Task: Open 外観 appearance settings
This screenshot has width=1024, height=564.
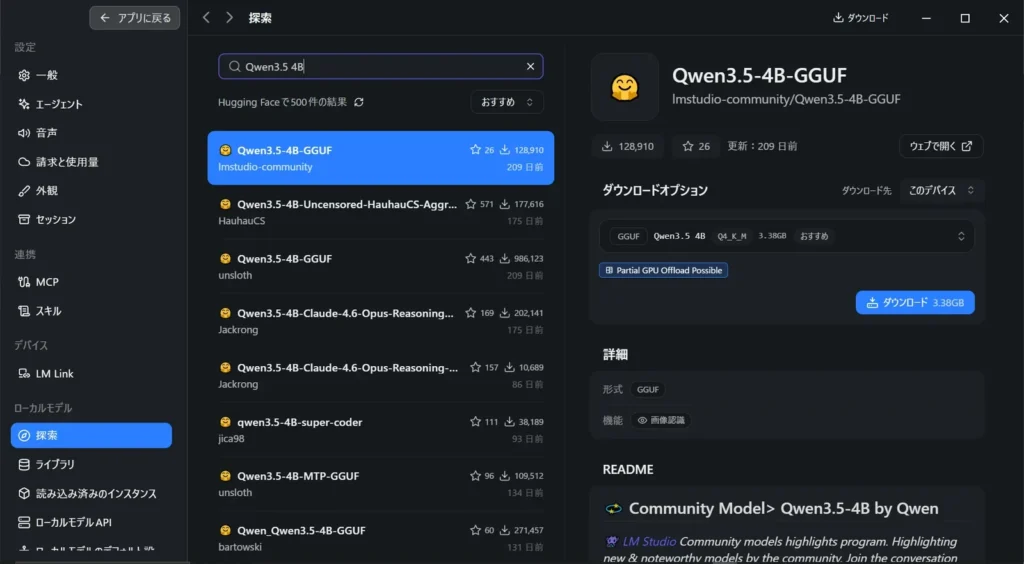Action: [91, 191]
